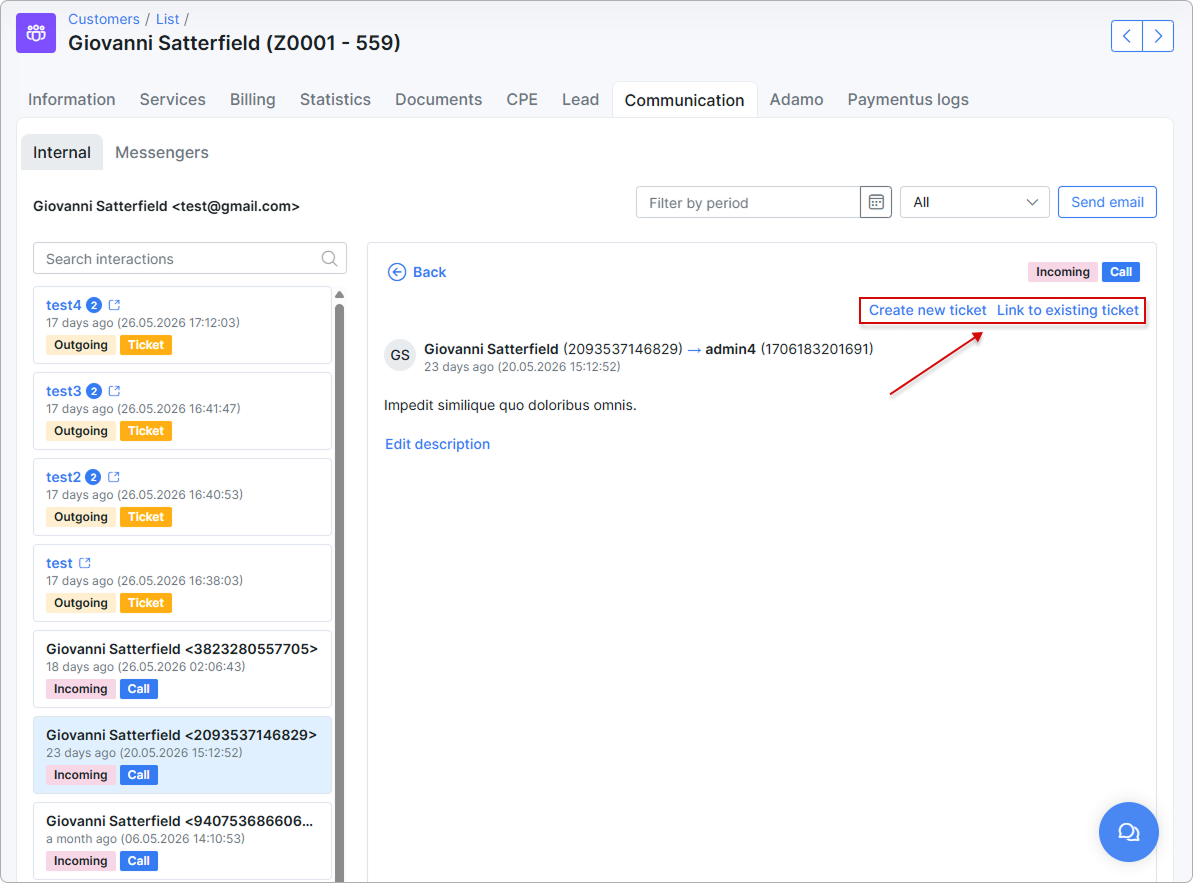Open test3 ticket in new window icon
The width and height of the screenshot is (1193, 883).
(114, 391)
